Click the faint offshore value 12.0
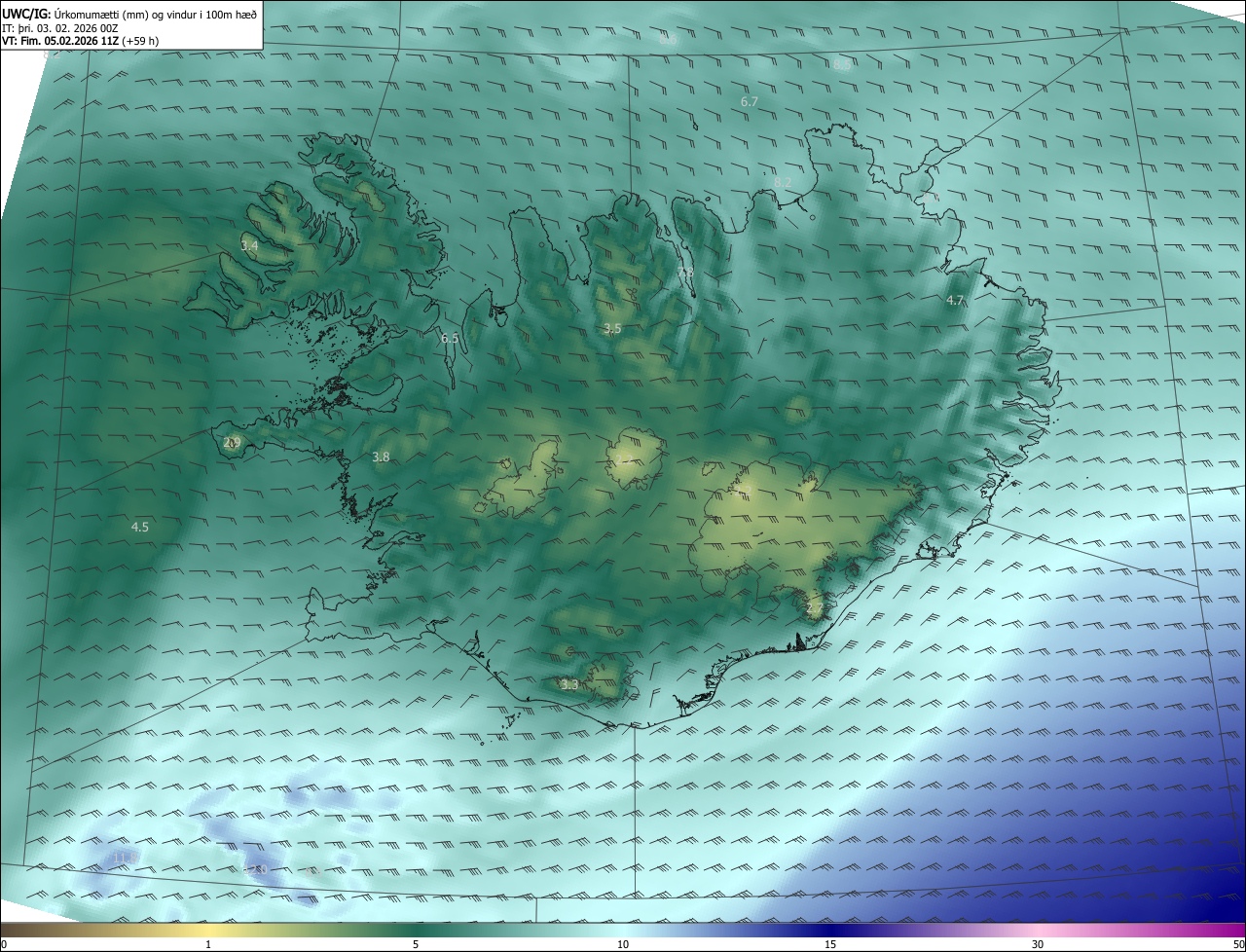 click(255, 869)
